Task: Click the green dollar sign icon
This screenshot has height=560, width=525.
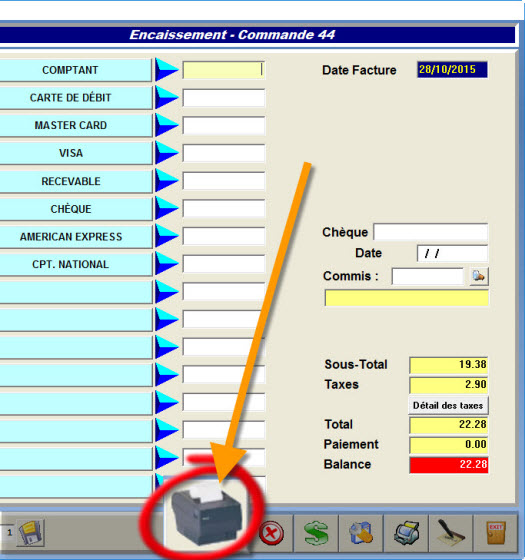Action: [x=316, y=533]
